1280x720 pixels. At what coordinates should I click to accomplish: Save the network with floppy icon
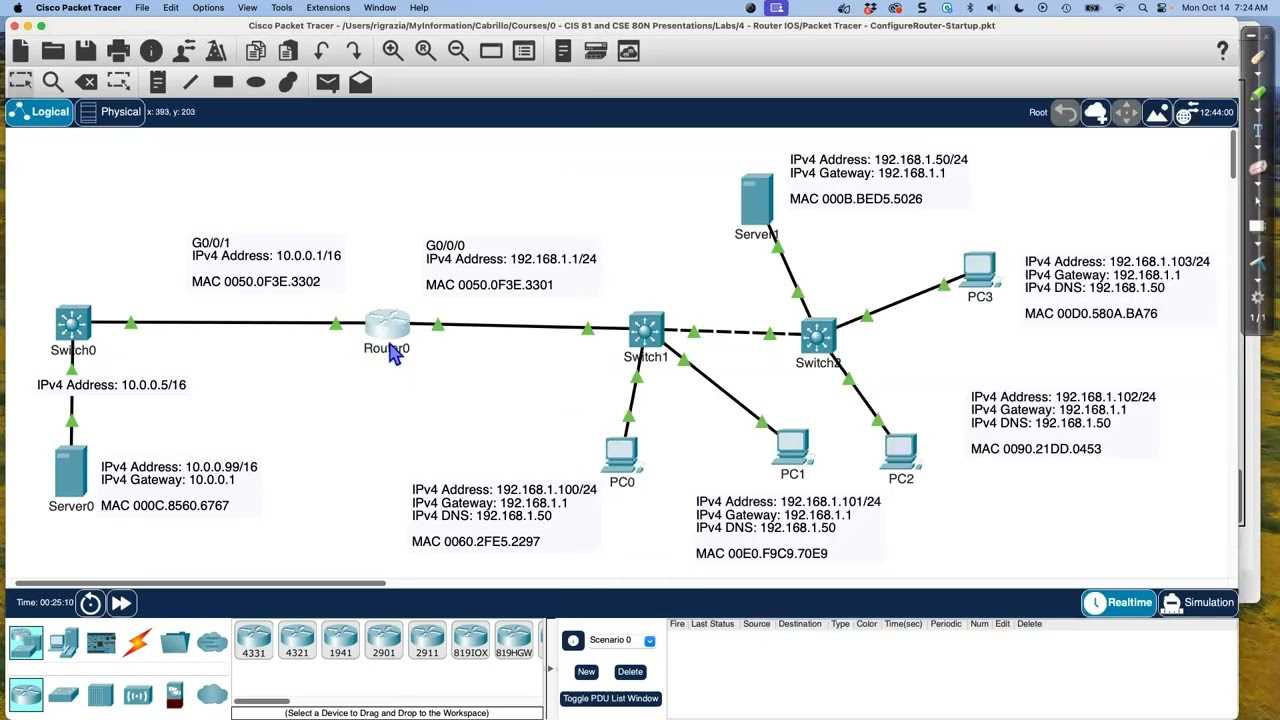(x=85, y=51)
